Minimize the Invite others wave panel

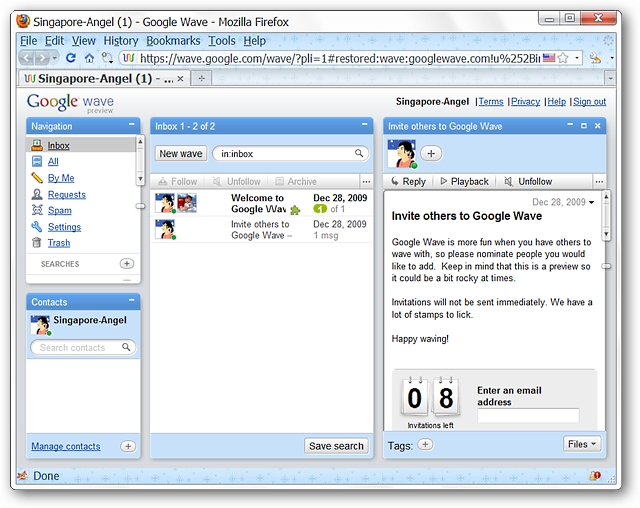tap(570, 124)
